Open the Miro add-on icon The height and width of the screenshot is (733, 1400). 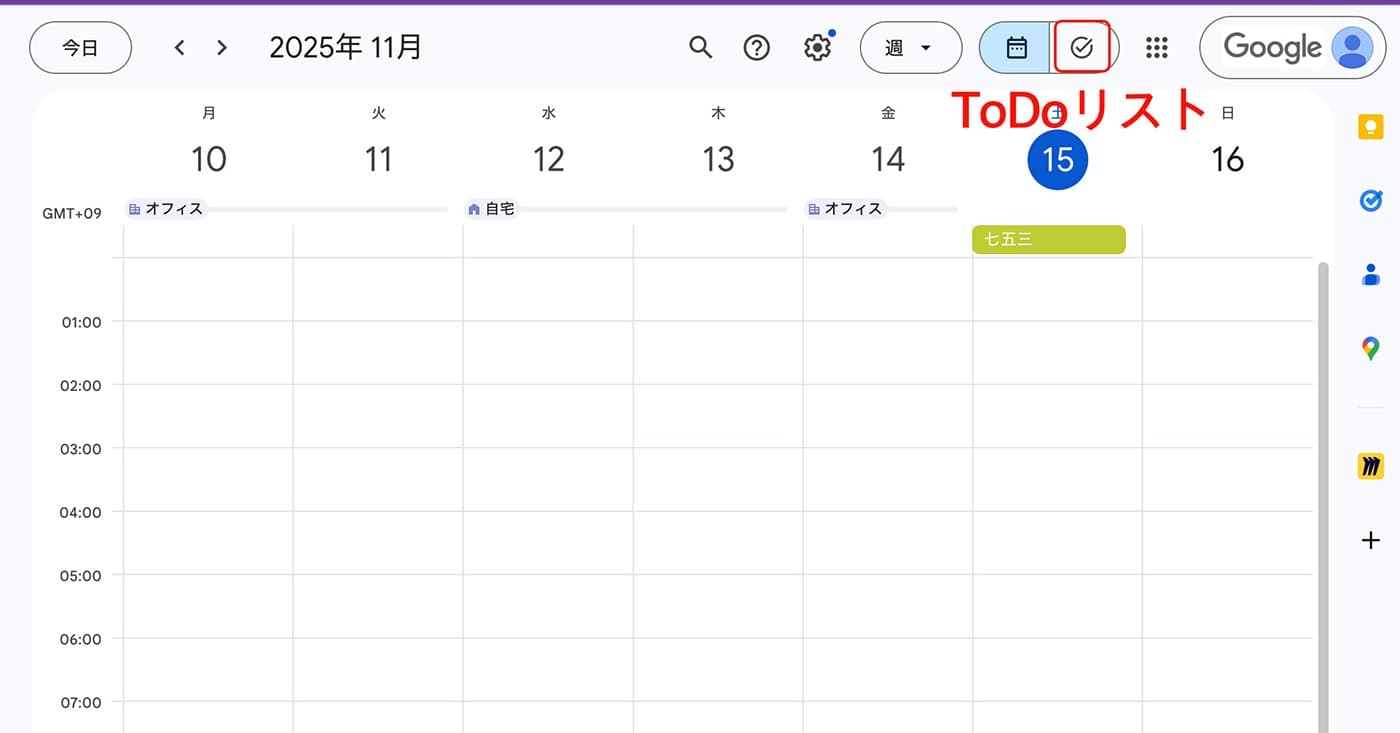coord(1370,466)
